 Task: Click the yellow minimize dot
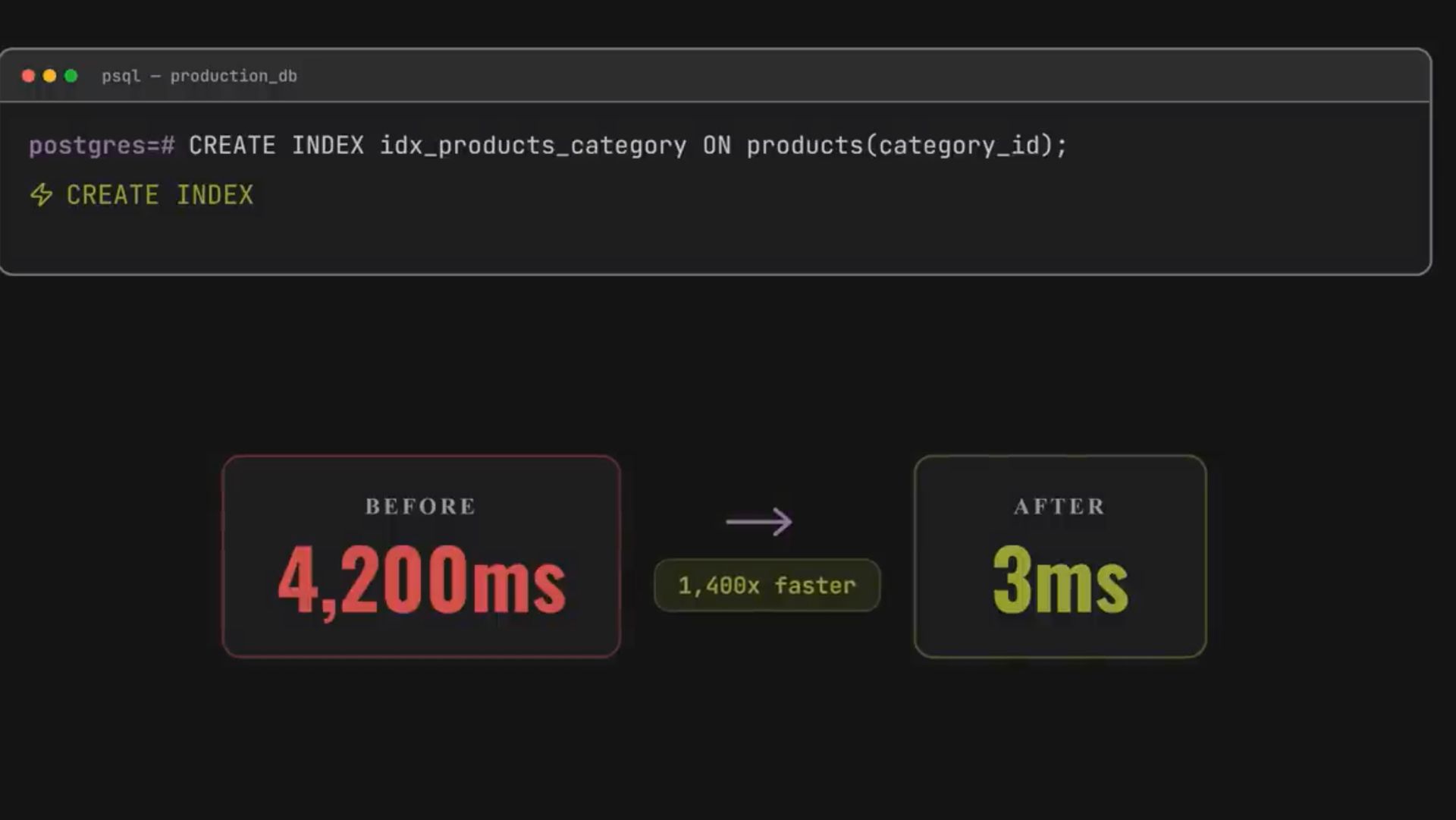[49, 76]
